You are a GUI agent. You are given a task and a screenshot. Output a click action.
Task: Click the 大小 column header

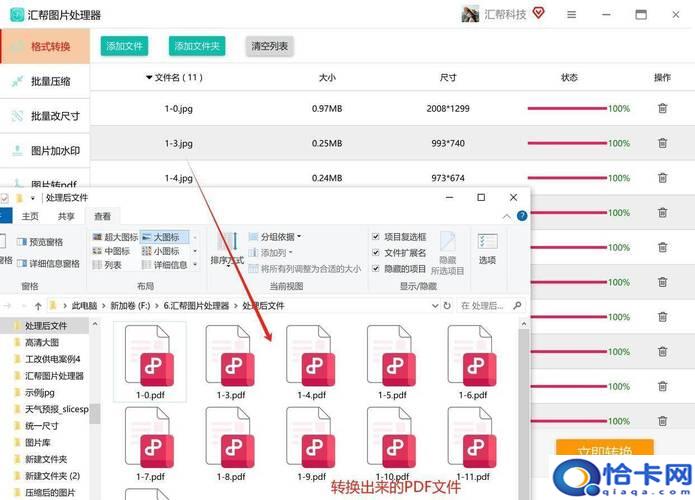(x=327, y=78)
